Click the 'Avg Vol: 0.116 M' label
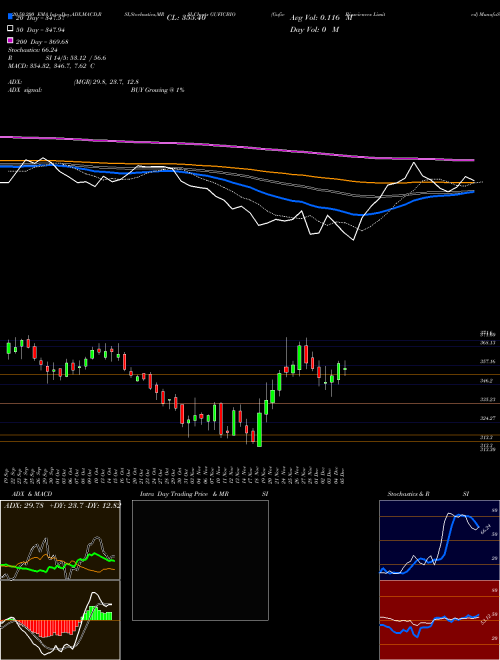The height and width of the screenshot is (660, 500). [x=321, y=18]
